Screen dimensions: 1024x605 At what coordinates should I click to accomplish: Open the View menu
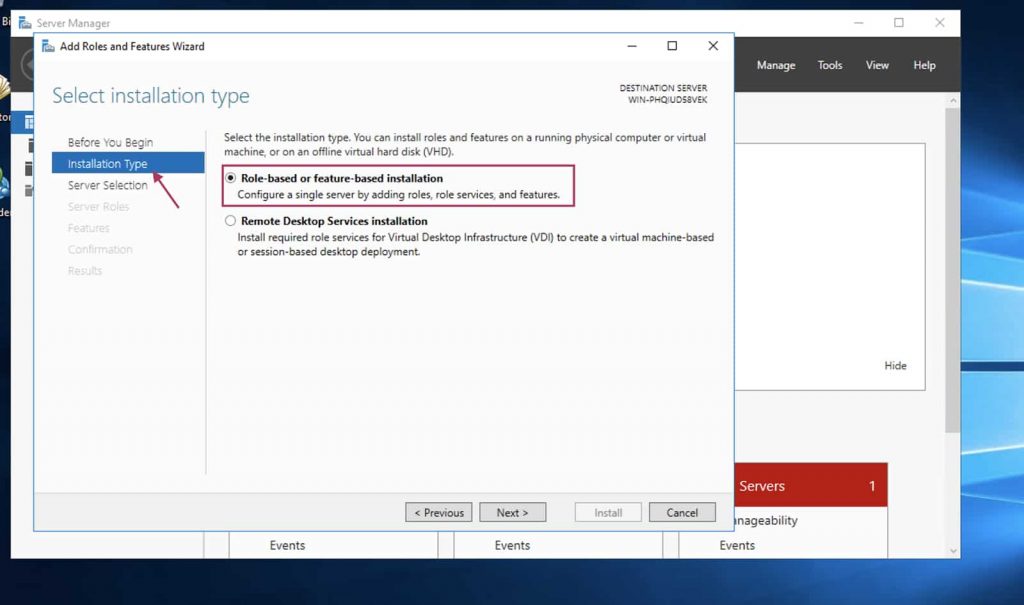[x=877, y=65]
